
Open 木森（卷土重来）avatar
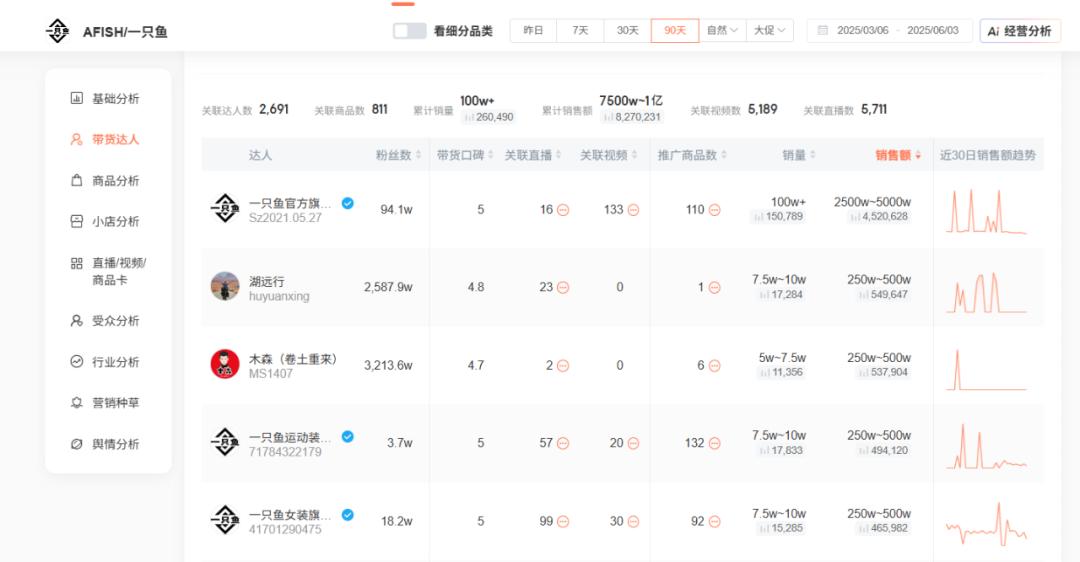pyautogui.click(x=225, y=364)
